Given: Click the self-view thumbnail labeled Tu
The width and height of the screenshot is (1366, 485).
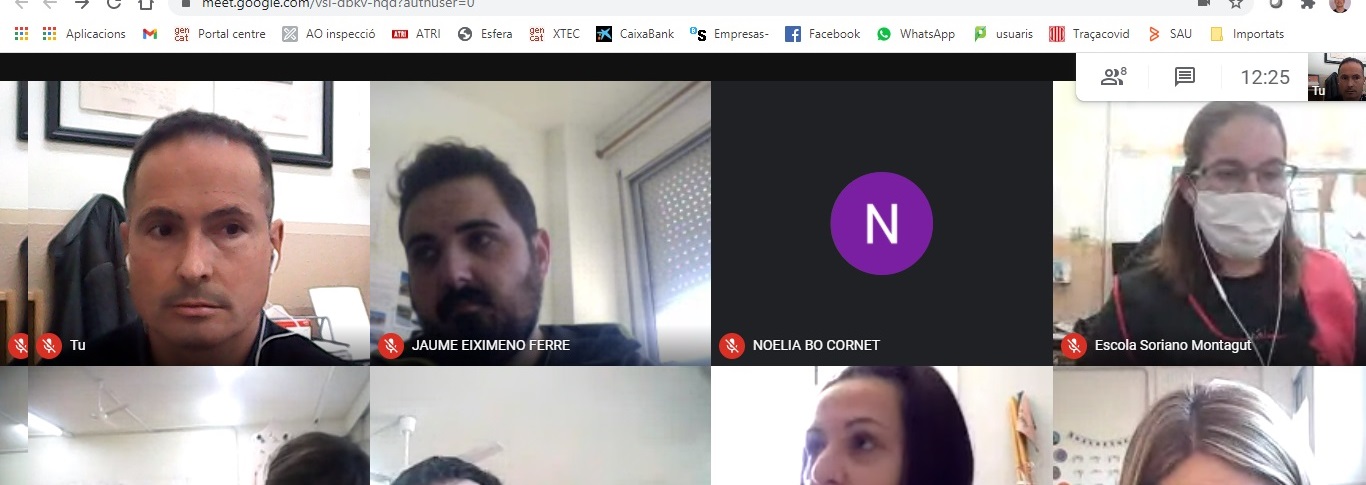Looking at the screenshot, I should coord(1337,78).
